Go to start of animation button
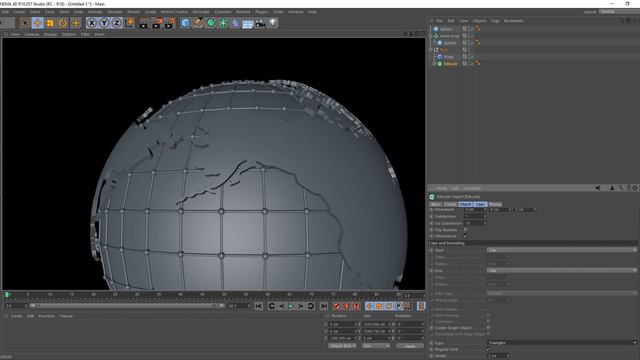 click(x=259, y=306)
